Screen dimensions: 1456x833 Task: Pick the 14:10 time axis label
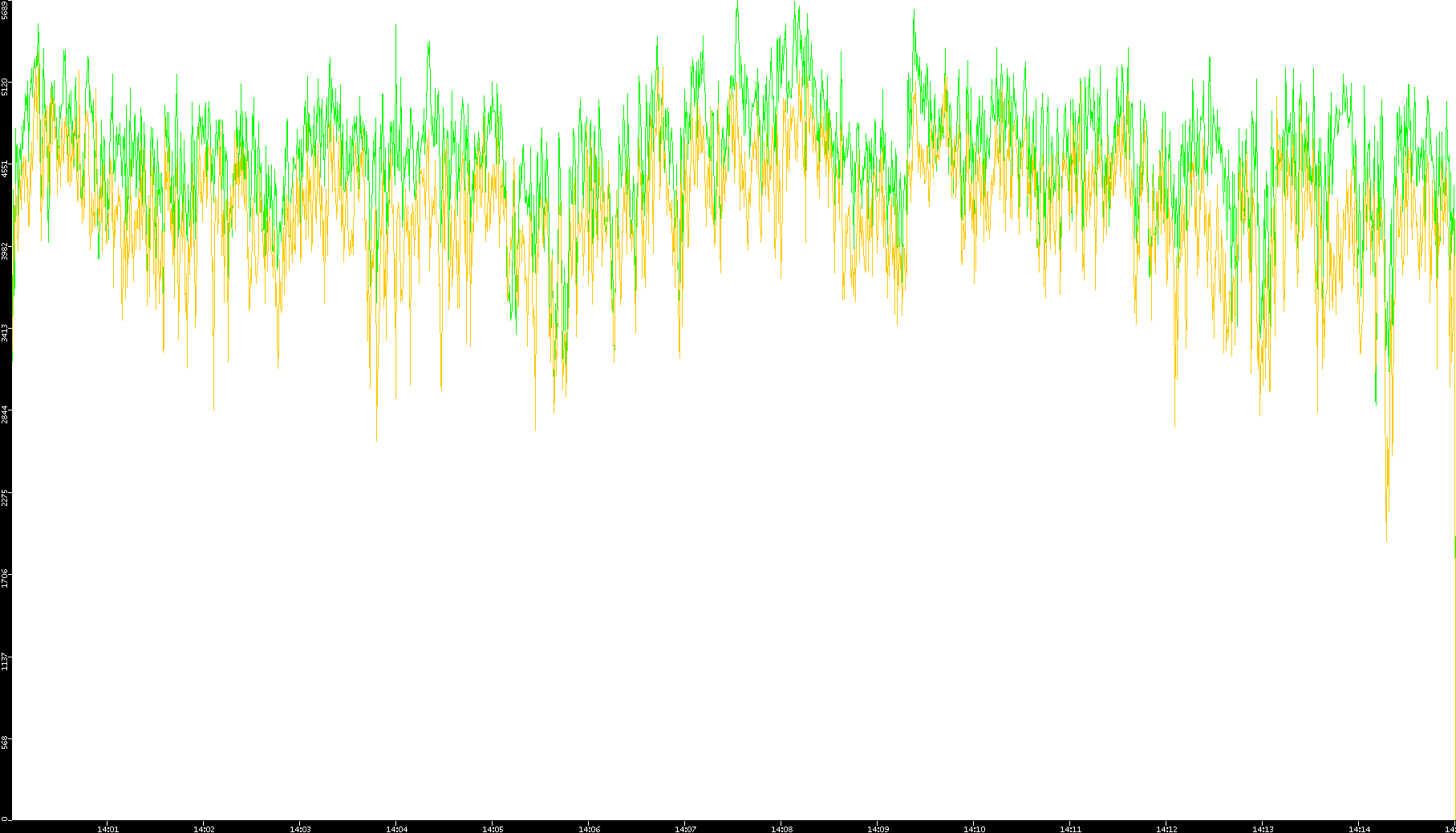pos(974,829)
